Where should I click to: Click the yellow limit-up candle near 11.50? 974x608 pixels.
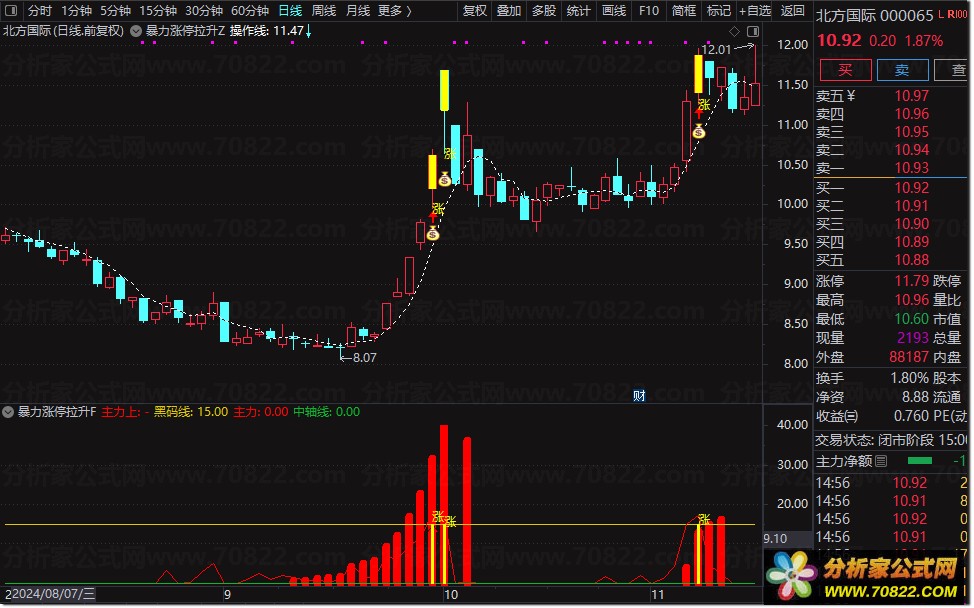point(445,91)
